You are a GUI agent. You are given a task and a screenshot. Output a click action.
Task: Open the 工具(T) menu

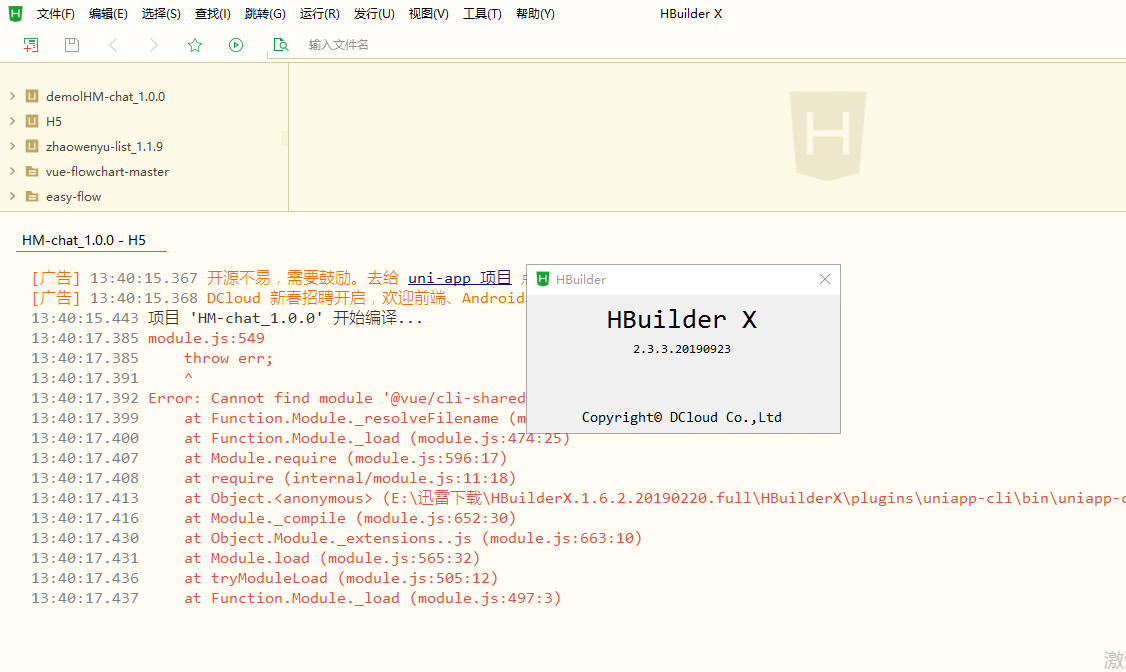click(x=482, y=14)
